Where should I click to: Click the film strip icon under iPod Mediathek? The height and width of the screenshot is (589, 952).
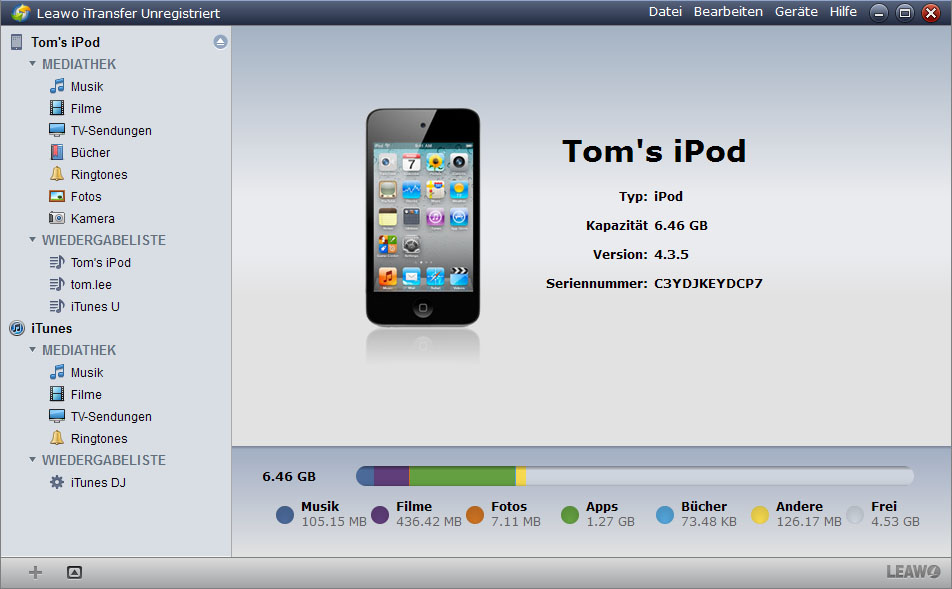pos(57,108)
